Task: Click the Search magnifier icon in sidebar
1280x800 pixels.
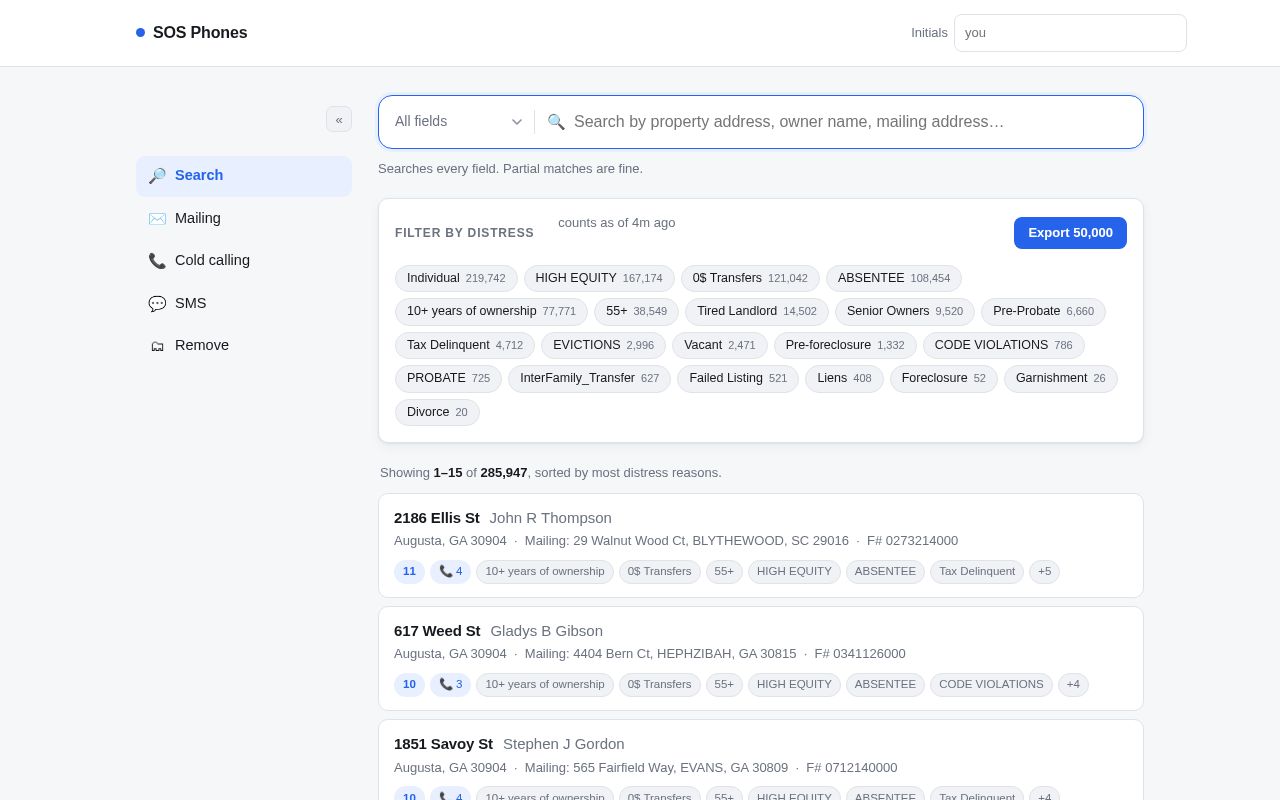Action: pos(157,176)
